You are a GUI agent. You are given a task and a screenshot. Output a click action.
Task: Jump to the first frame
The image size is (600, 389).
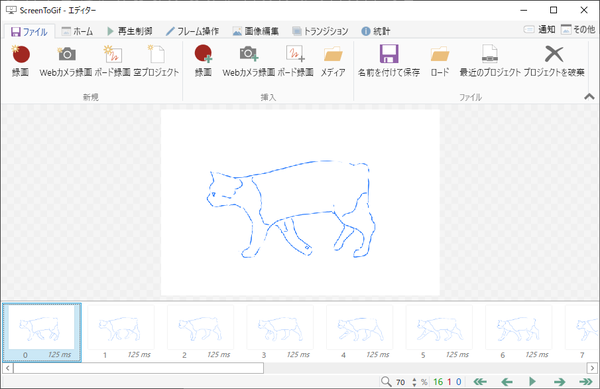pos(480,381)
